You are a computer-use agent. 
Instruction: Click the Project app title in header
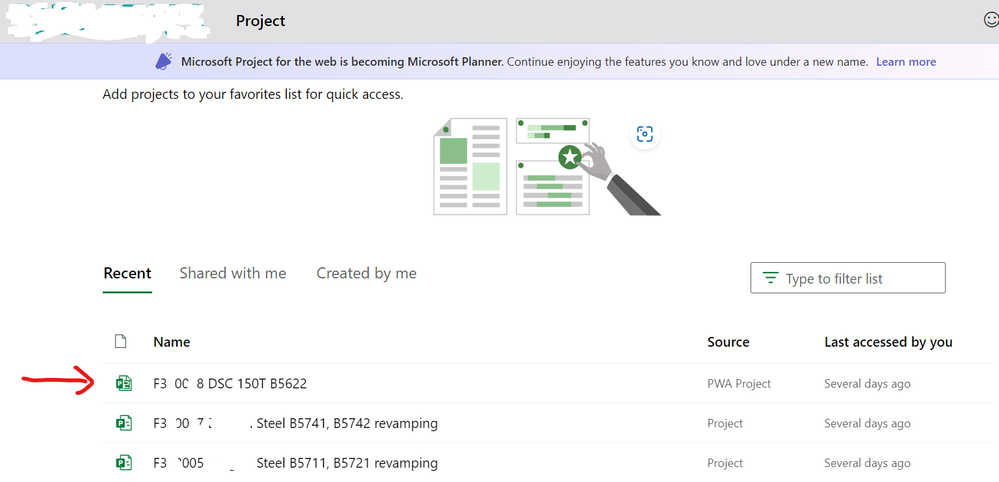(261, 20)
